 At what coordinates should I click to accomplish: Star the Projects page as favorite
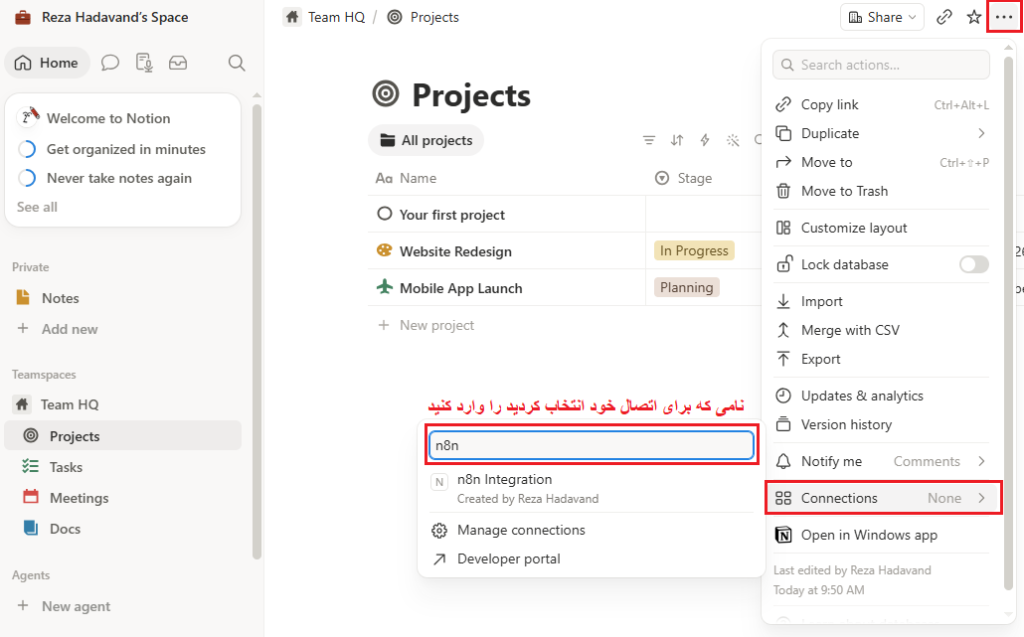pyautogui.click(x=974, y=17)
